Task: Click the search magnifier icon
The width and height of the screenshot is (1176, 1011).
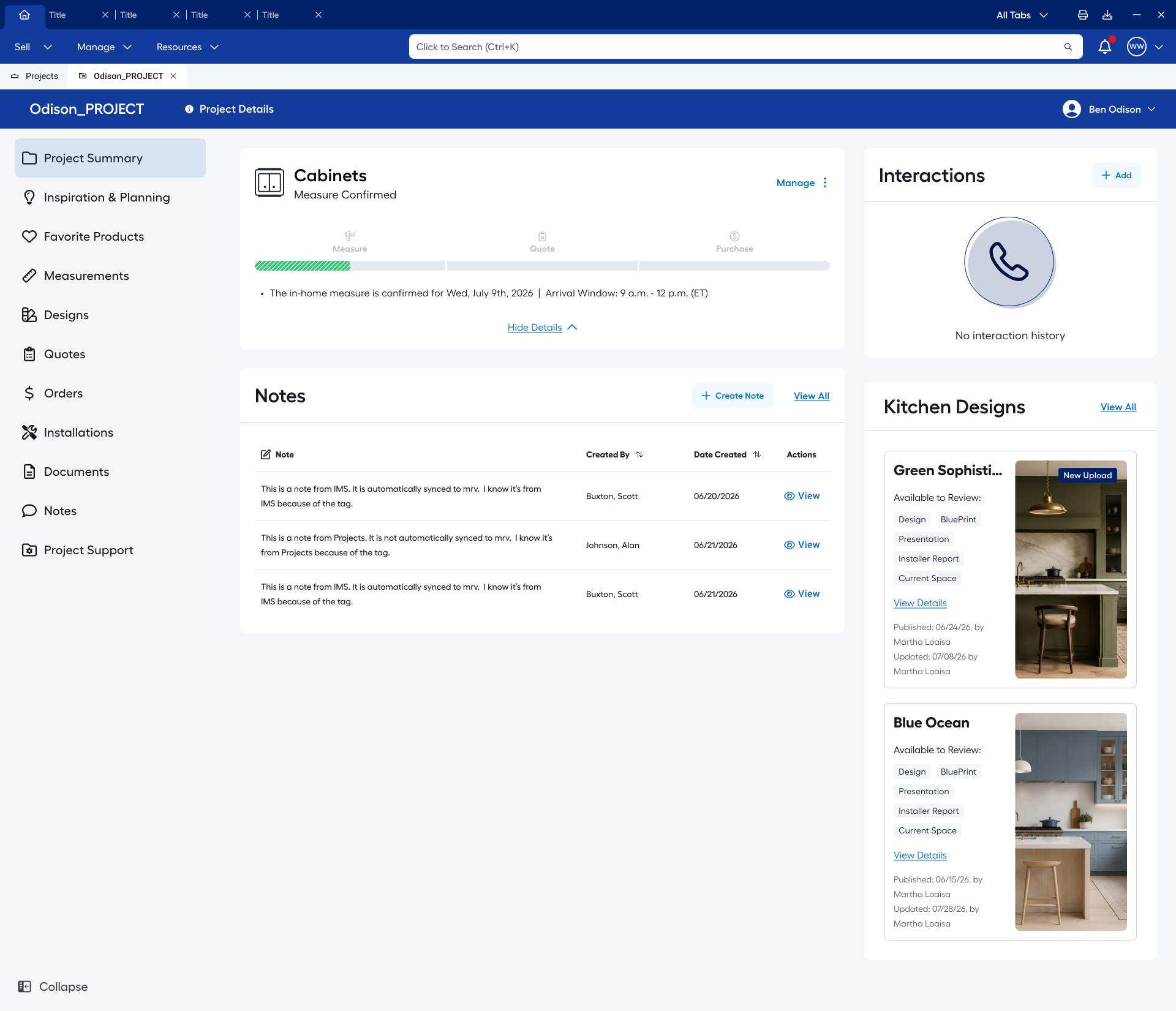Action: coord(1068,47)
